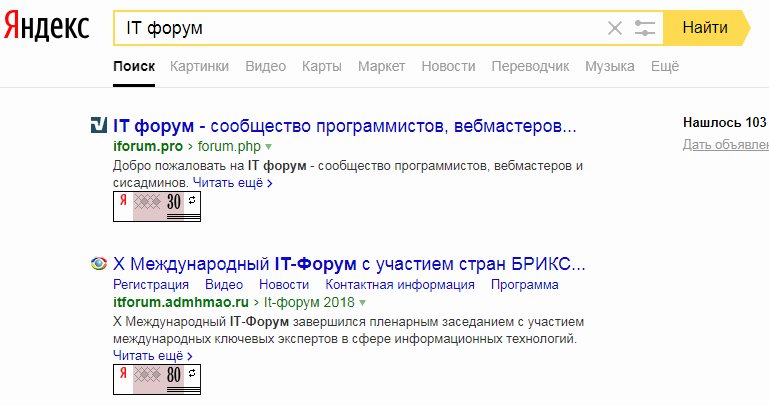This screenshot has height=406, width=769.
Task: Click the forum.php path link
Action: pyautogui.click(x=229, y=146)
